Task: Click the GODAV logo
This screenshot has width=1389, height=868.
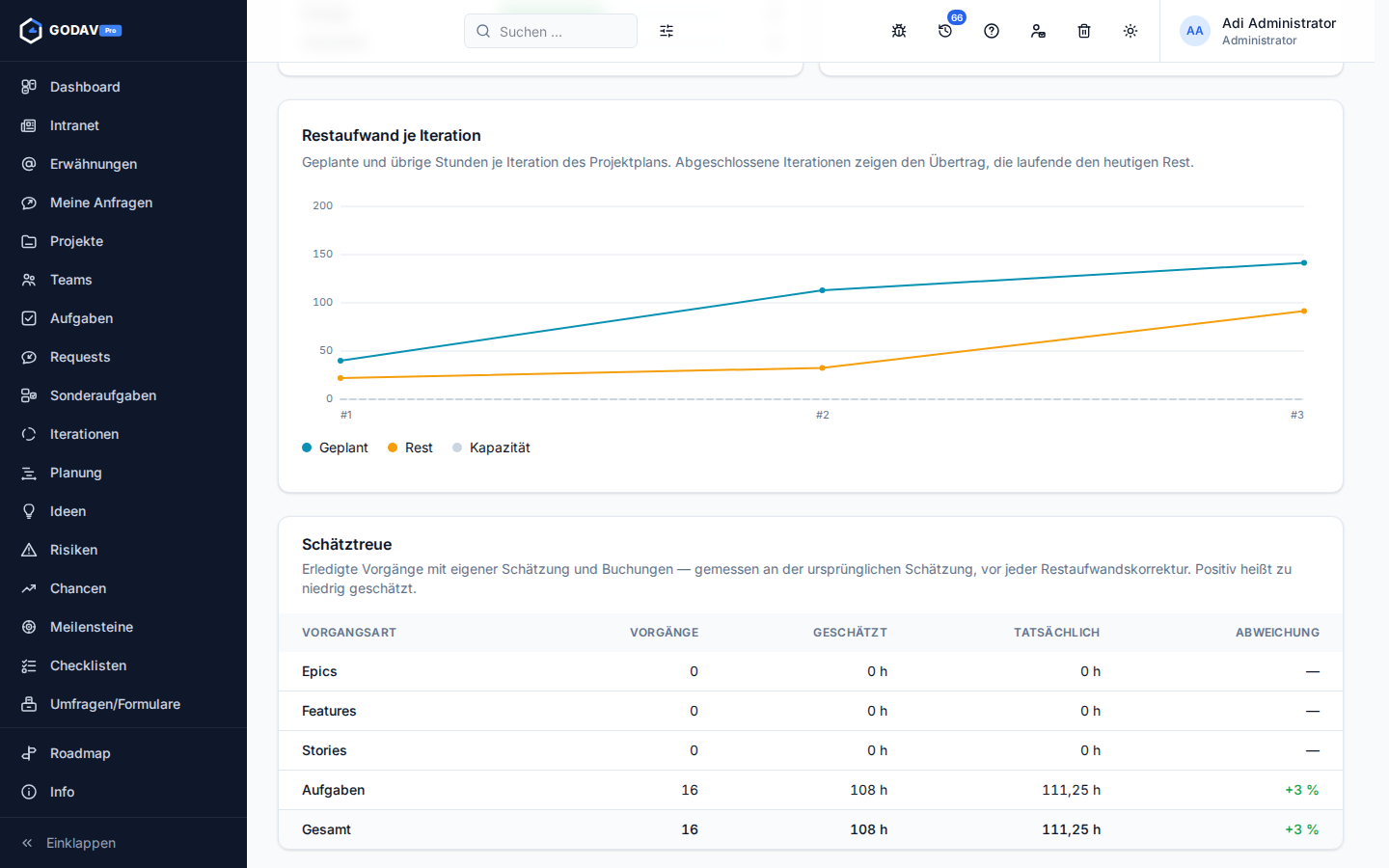Action: (x=70, y=31)
